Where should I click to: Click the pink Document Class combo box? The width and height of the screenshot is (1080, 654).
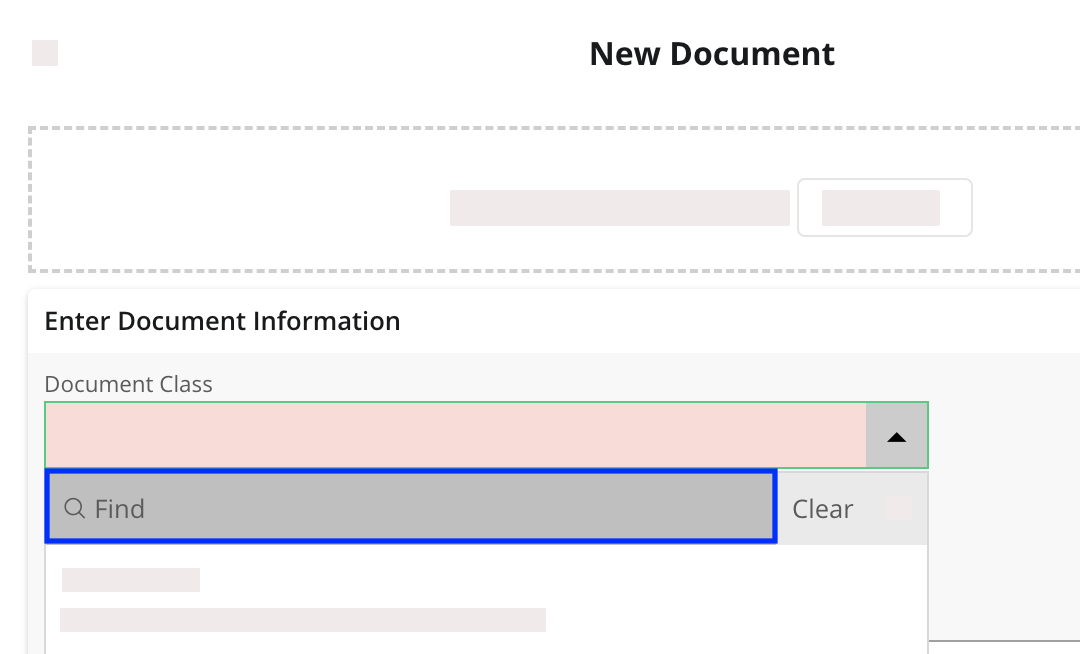point(455,436)
